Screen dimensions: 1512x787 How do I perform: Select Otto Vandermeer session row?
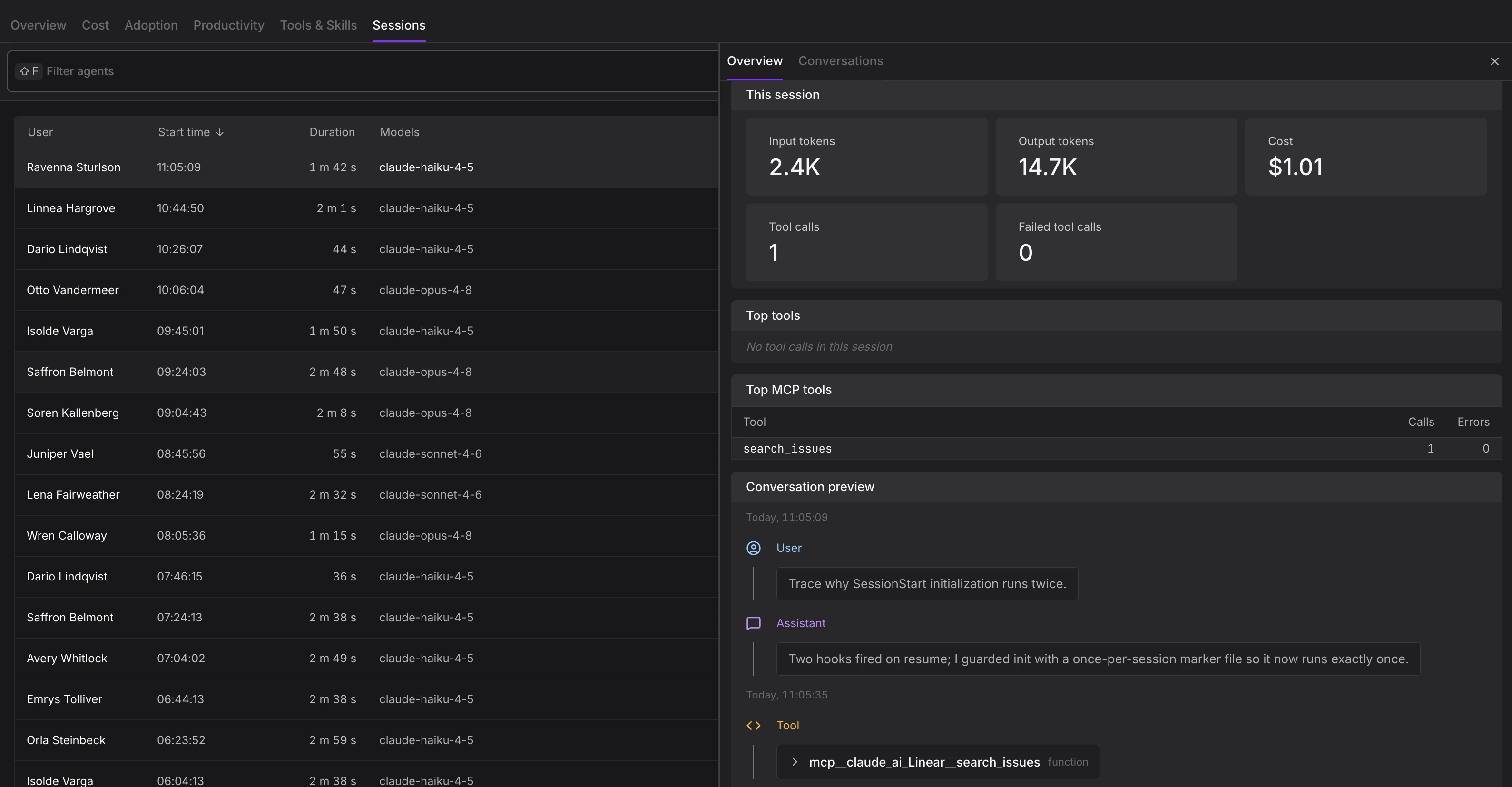tap(366, 290)
